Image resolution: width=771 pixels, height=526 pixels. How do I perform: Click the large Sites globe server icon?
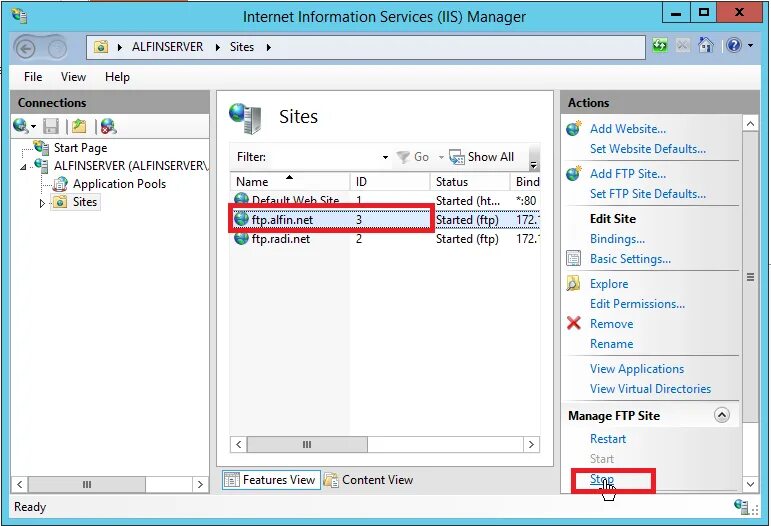click(x=245, y=118)
